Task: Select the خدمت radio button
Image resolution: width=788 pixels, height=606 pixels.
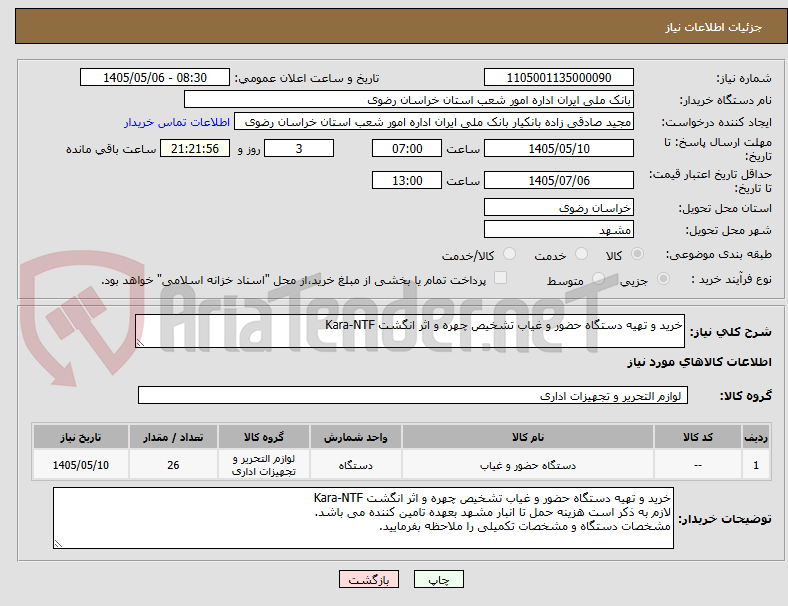Action: (x=581, y=254)
